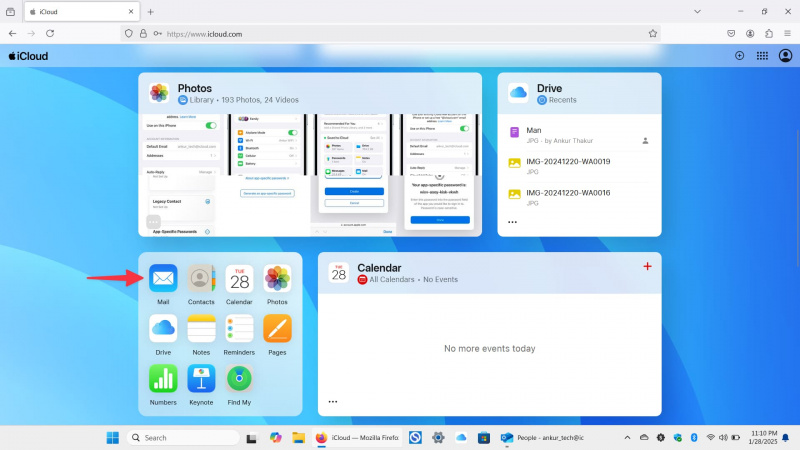This screenshot has width=800, height=450.
Task: Click the first photo thumbnail in Photos widget
Action: click(x=182, y=176)
